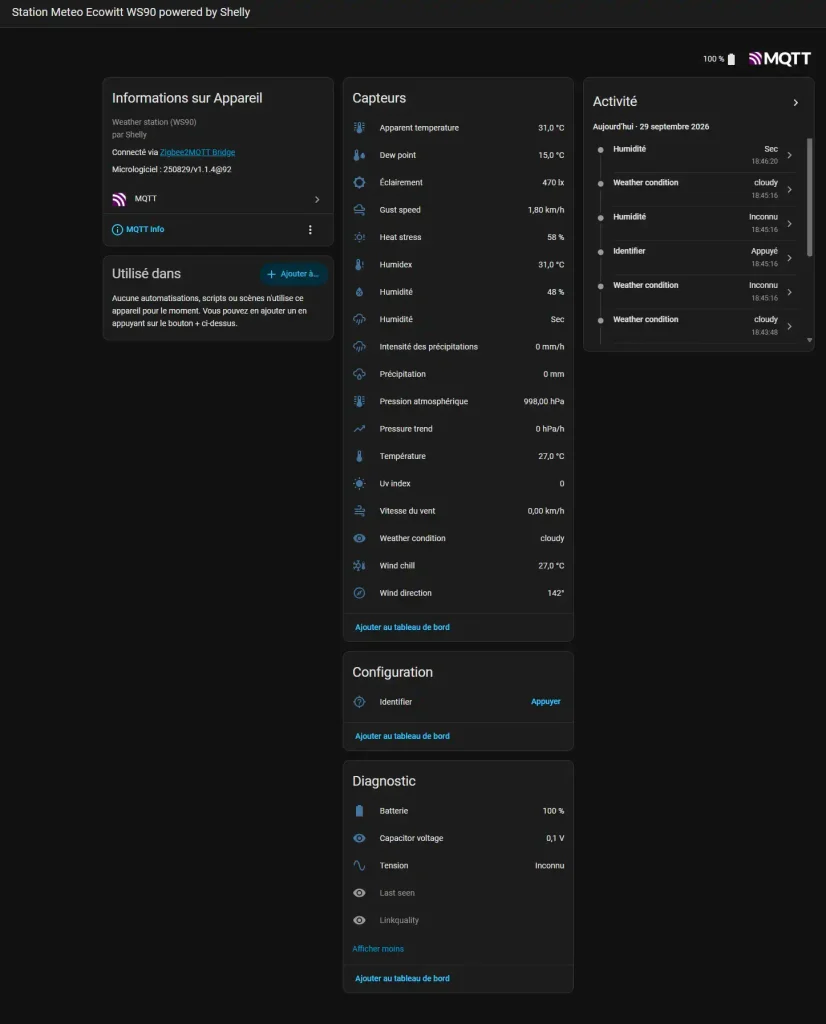Click Afficher moins to collapse diagnostics
The image size is (826, 1024).
(x=378, y=949)
